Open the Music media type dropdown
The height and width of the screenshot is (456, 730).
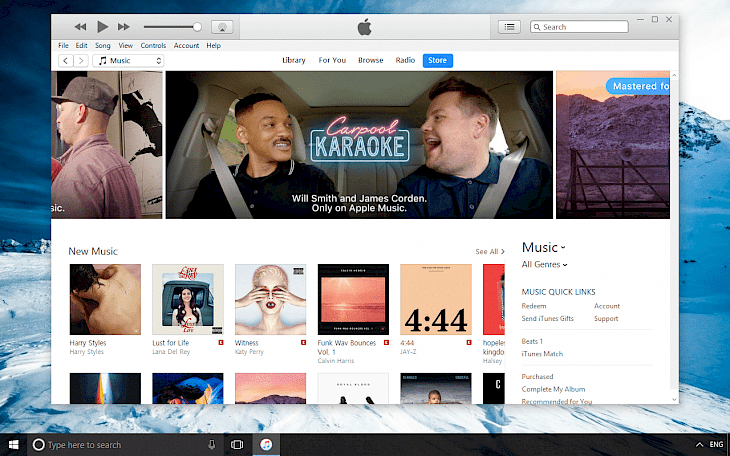pyautogui.click(x=128, y=61)
